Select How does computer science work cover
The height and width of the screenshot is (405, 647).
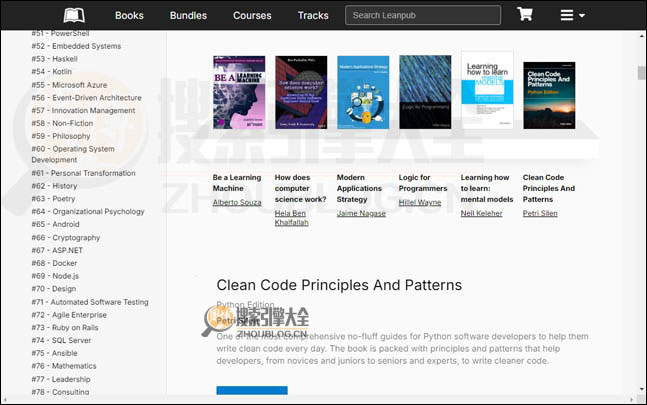coord(301,92)
